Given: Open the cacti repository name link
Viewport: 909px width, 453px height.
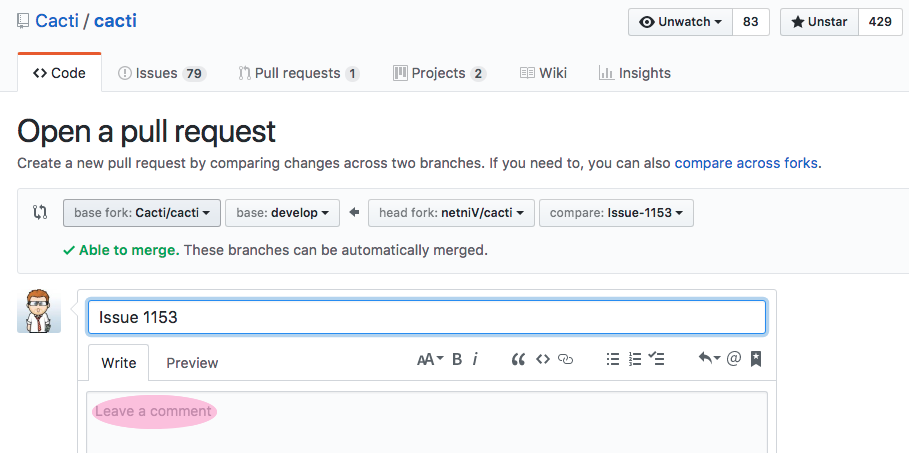Looking at the screenshot, I should pos(115,21).
